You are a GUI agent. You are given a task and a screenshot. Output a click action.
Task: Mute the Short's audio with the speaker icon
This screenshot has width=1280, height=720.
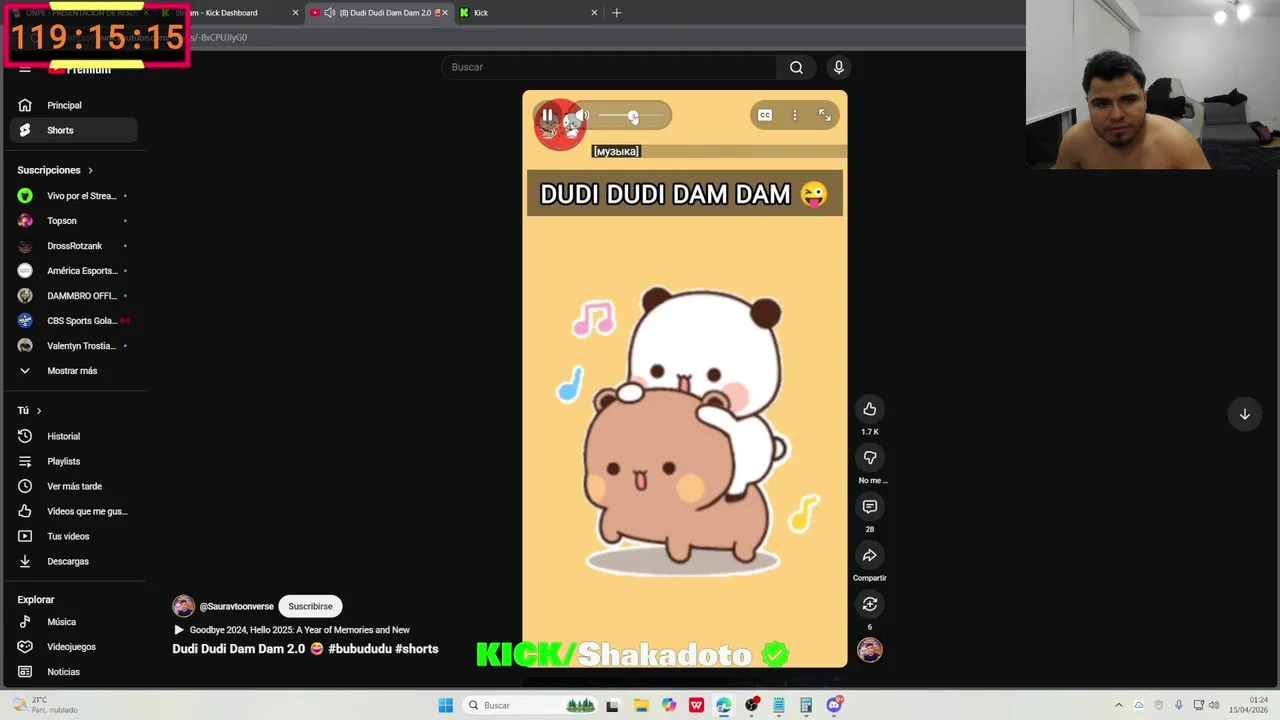tap(583, 115)
